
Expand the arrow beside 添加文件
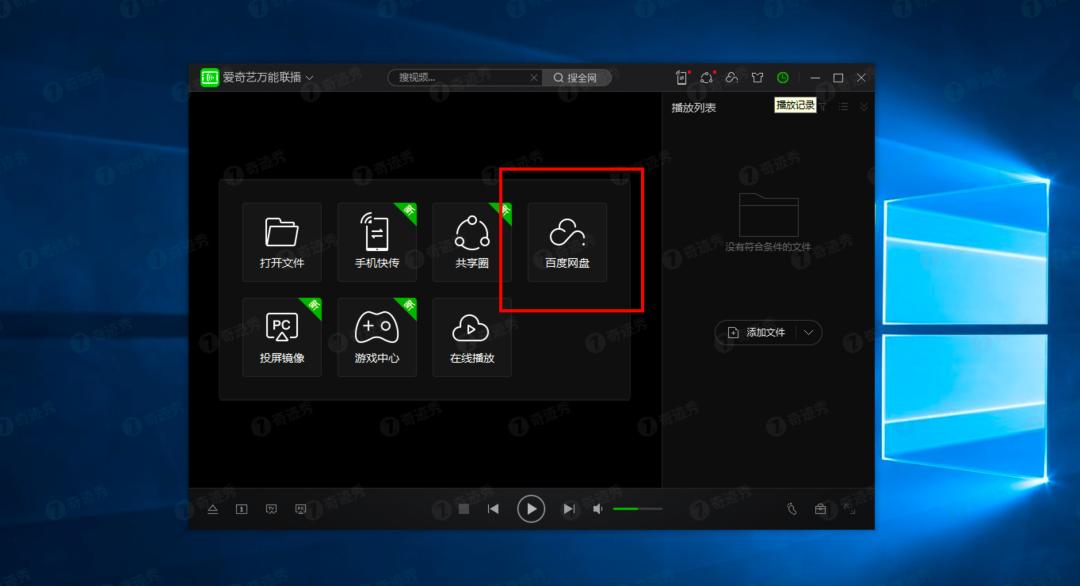pos(809,333)
